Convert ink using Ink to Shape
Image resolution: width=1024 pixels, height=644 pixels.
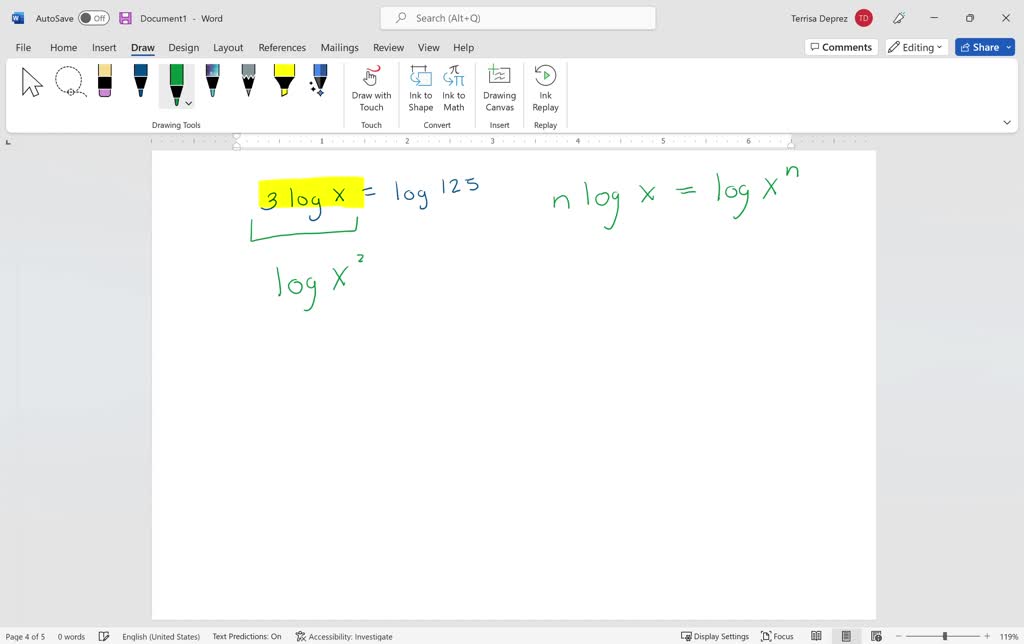point(420,88)
